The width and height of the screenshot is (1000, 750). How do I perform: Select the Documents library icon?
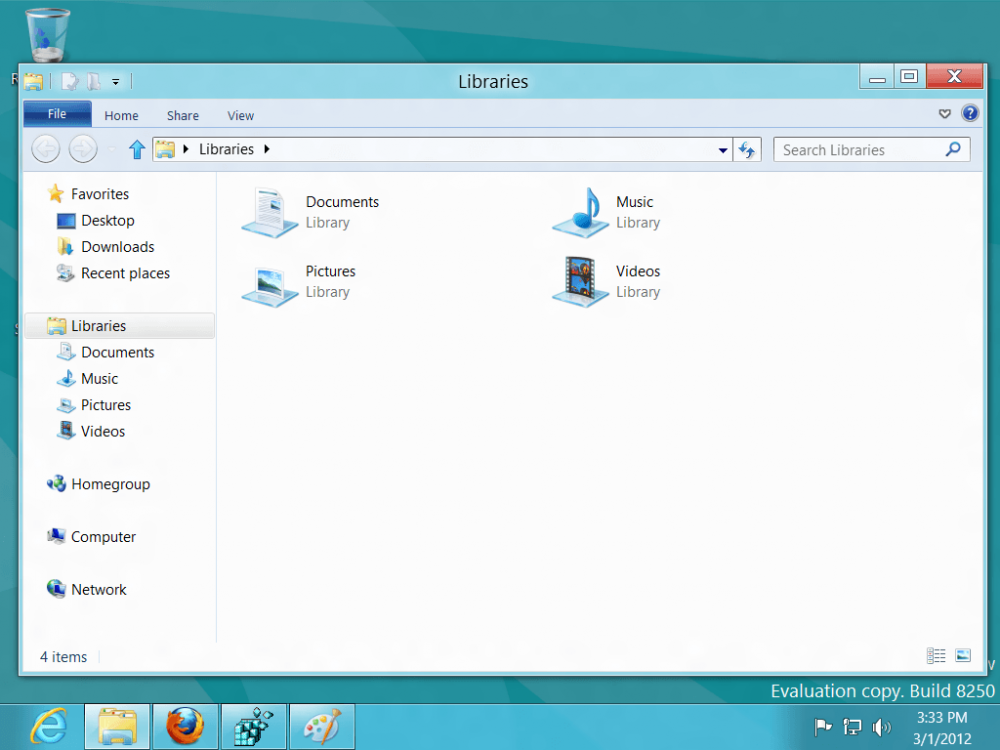tap(269, 212)
